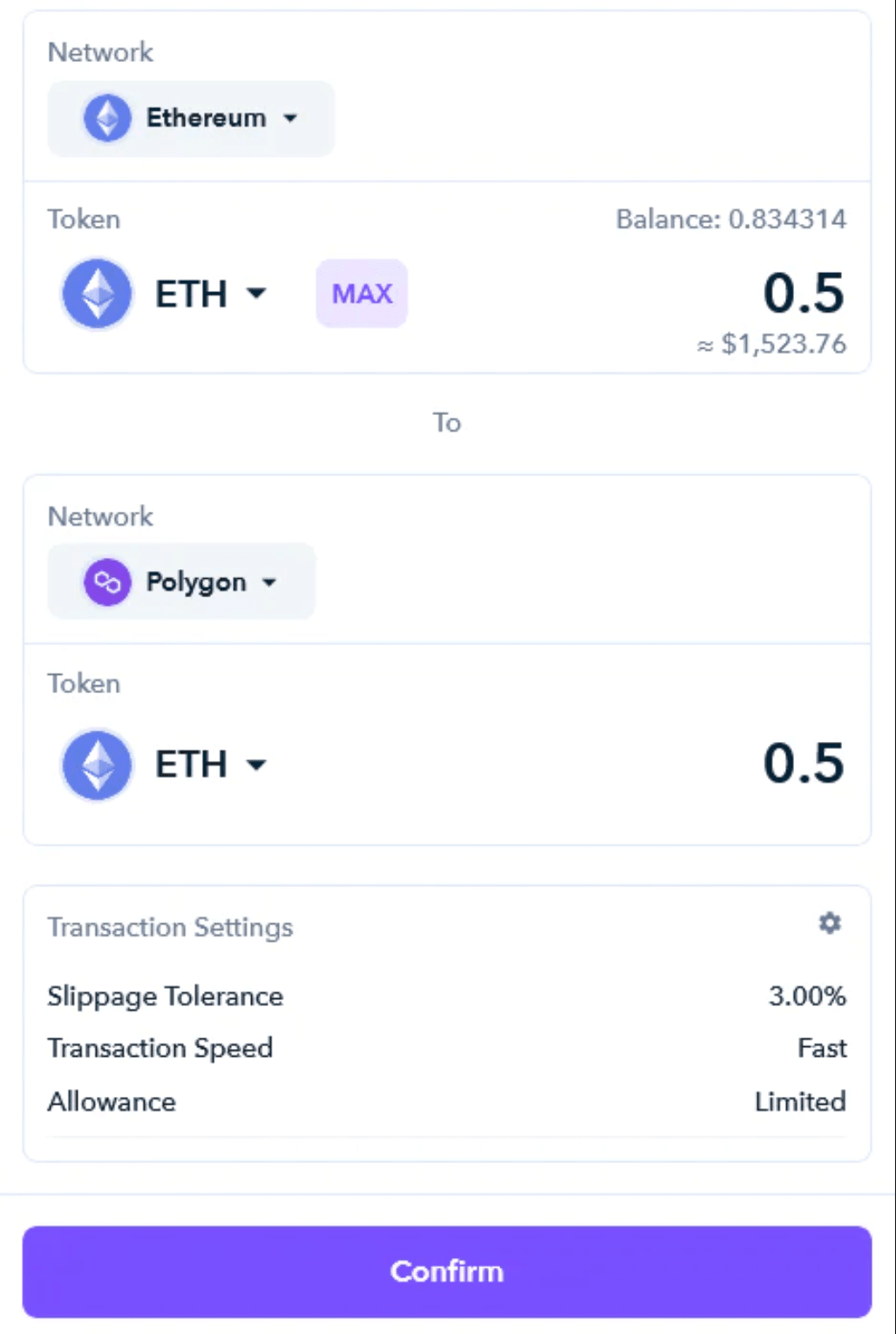Click the Limited allowance value
Screen dimensions: 896x1334
point(800,1101)
